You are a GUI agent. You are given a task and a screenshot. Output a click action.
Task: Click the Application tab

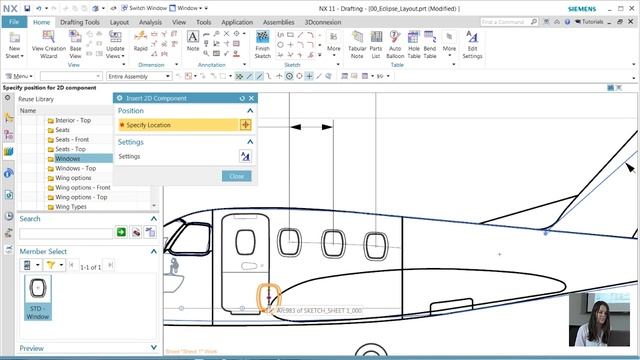coord(237,22)
